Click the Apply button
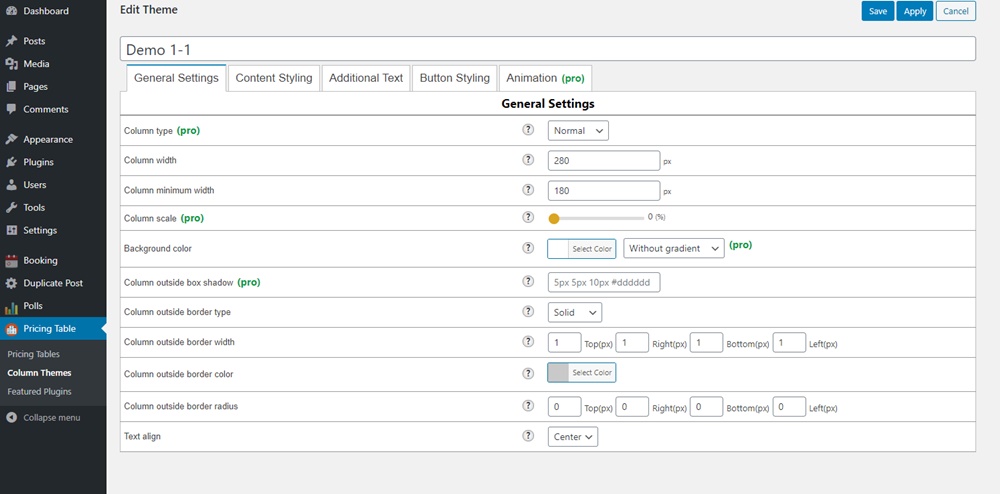1000x494 pixels. pos(915,11)
